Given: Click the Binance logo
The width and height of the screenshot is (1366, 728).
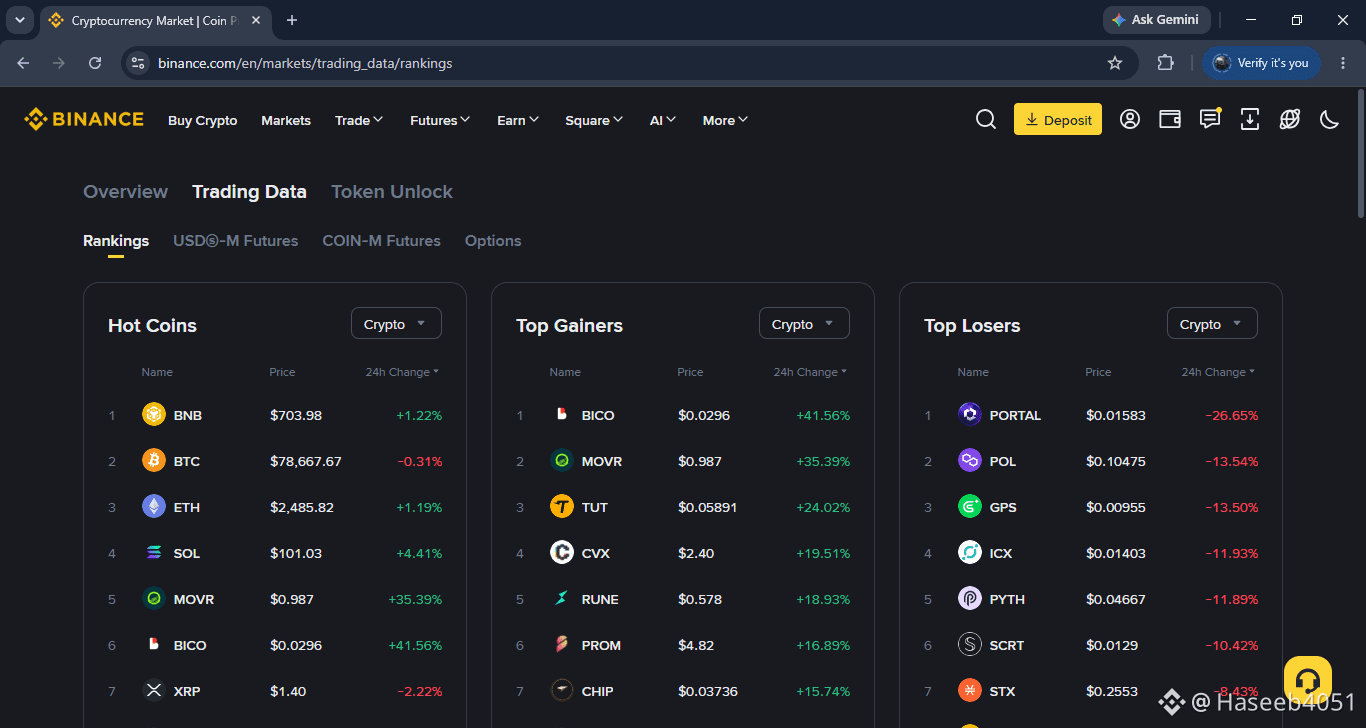Looking at the screenshot, I should coord(84,119).
